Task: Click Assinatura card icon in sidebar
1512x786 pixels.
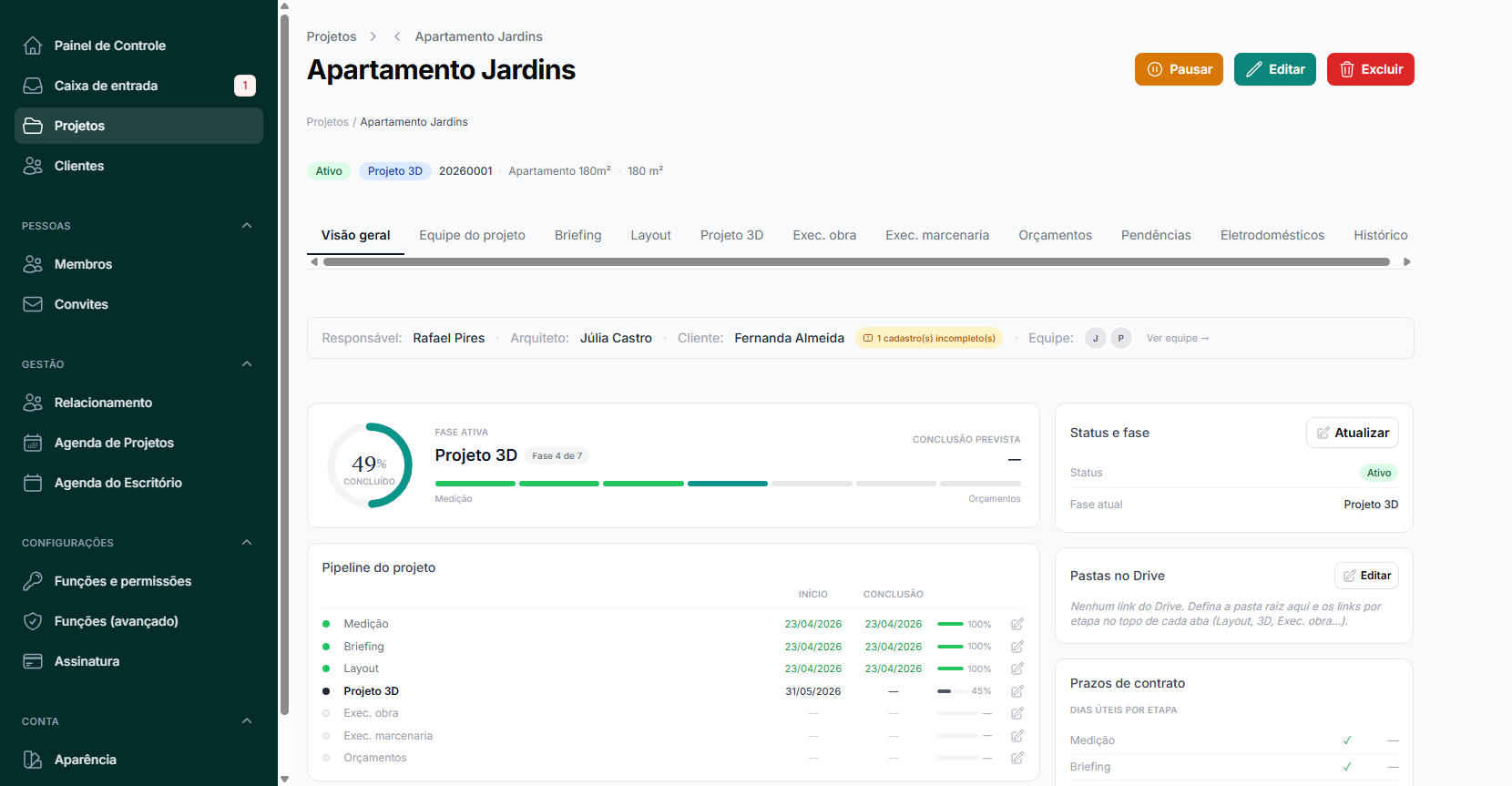Action: 33,661
